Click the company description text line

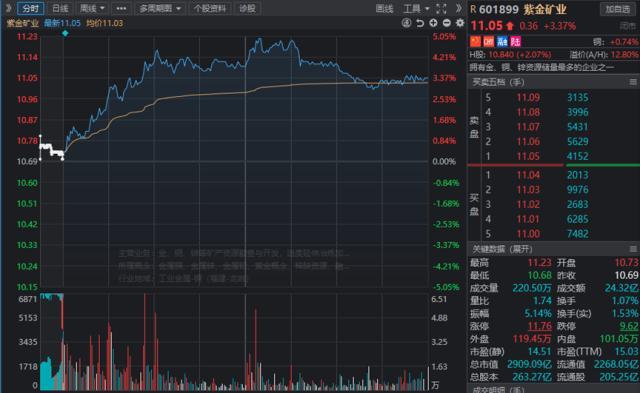pyautogui.click(x=541, y=67)
